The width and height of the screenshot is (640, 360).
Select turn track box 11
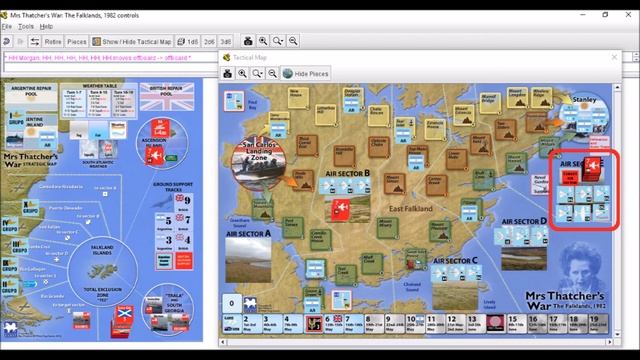(435, 323)
